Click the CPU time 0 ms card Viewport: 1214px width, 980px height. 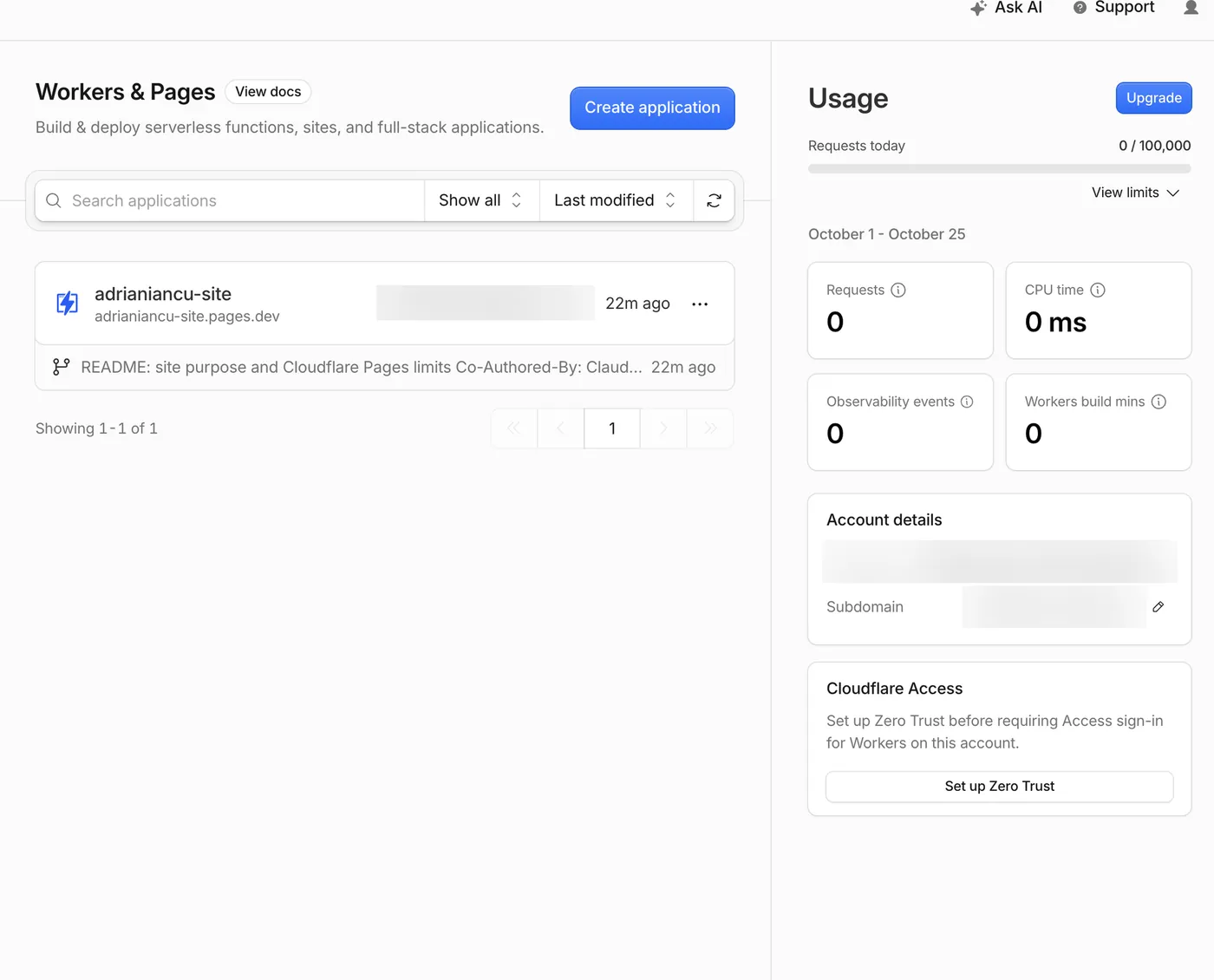click(x=1099, y=310)
